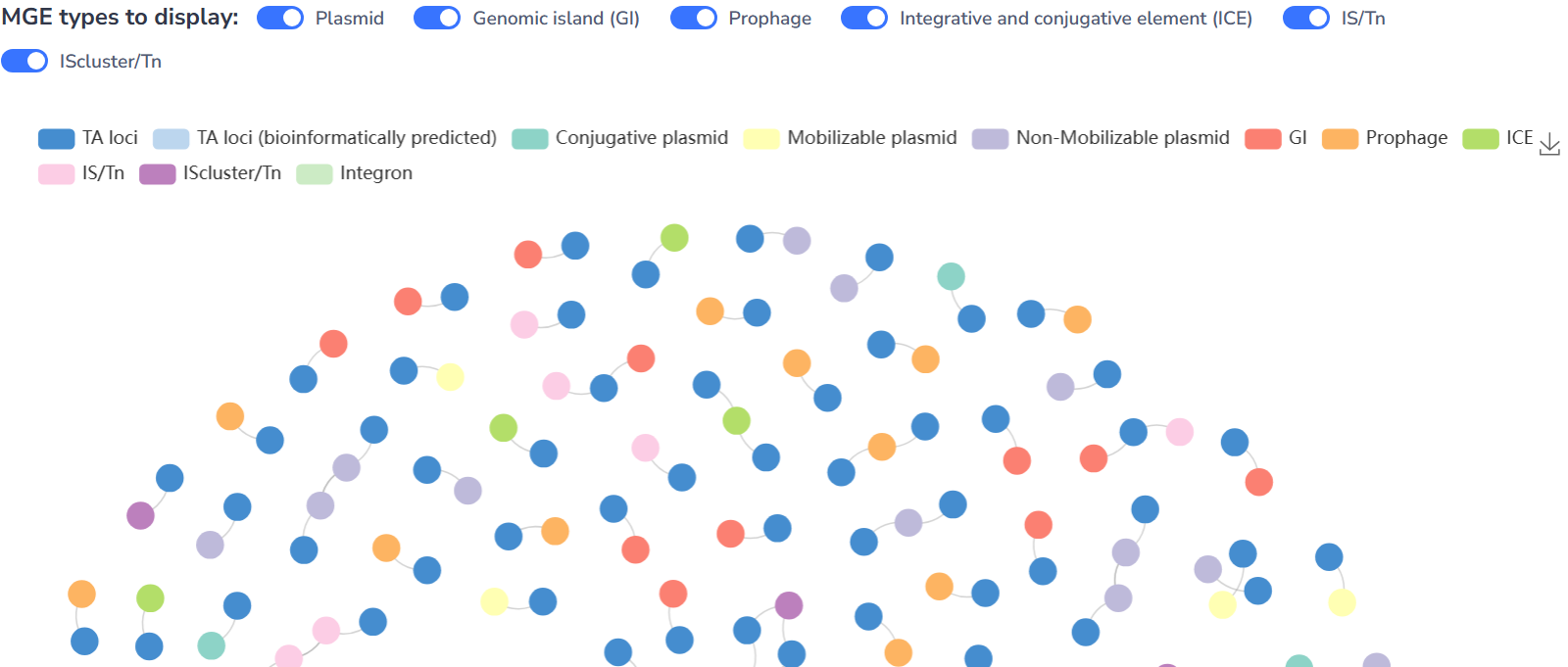The height and width of the screenshot is (667, 1568).
Task: Toggle the ICE legend entry
Action: [1481, 139]
